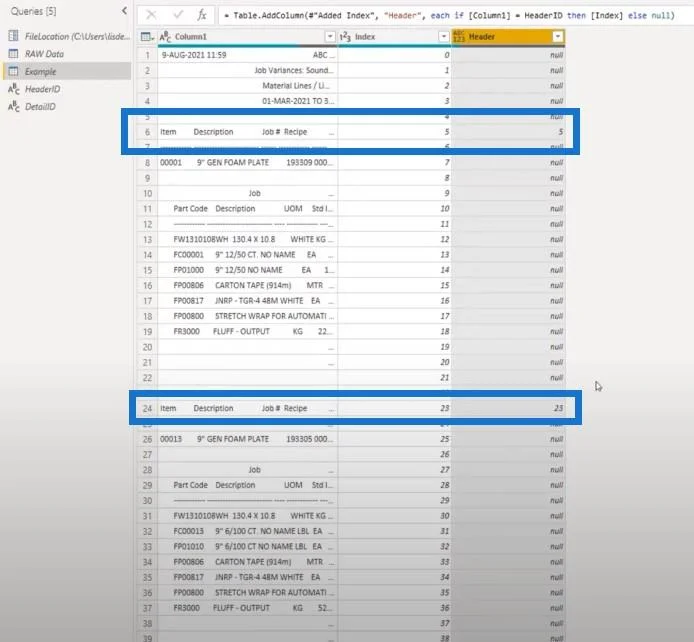Image resolution: width=694 pixels, height=642 pixels.
Task: Select the Column1 column header
Action: click(248, 37)
